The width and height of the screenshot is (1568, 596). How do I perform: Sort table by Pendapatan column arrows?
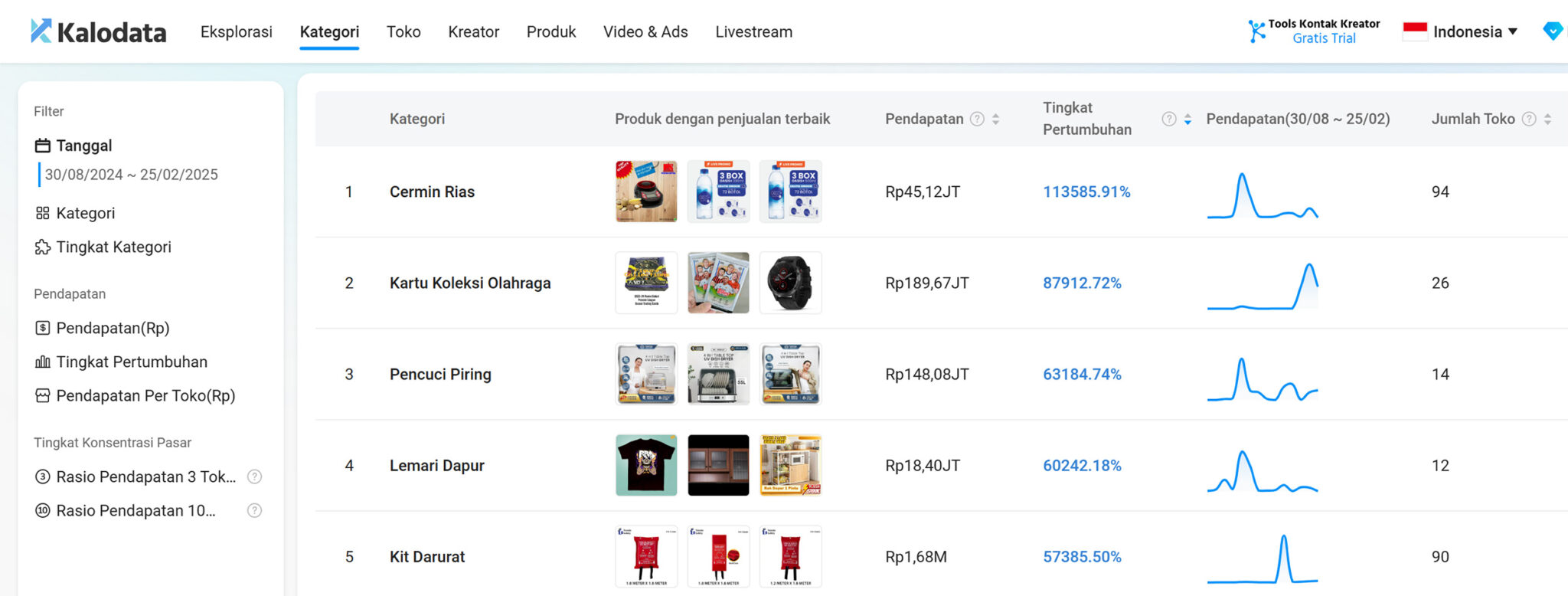pyautogui.click(x=996, y=119)
